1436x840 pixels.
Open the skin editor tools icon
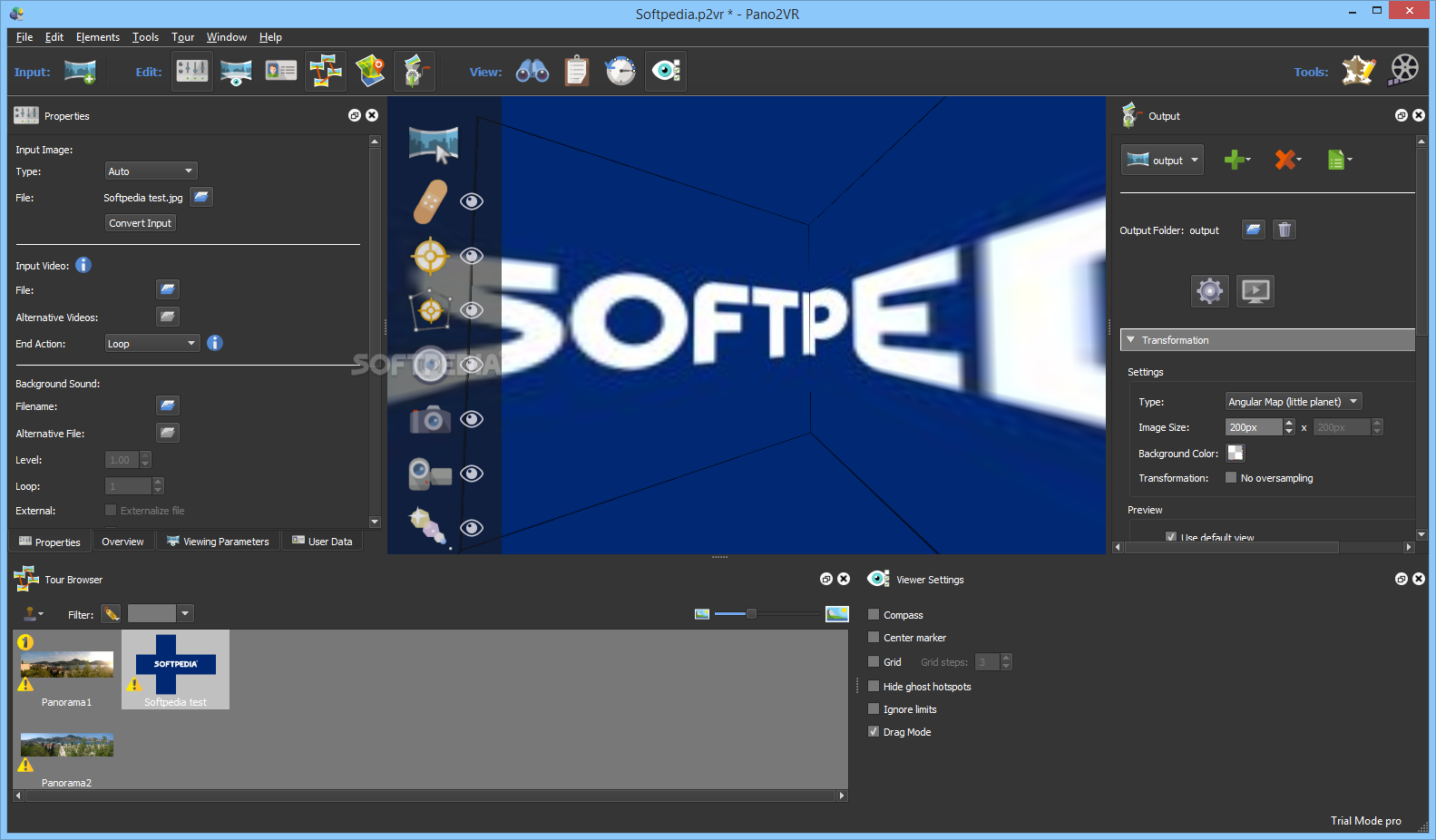1359,70
